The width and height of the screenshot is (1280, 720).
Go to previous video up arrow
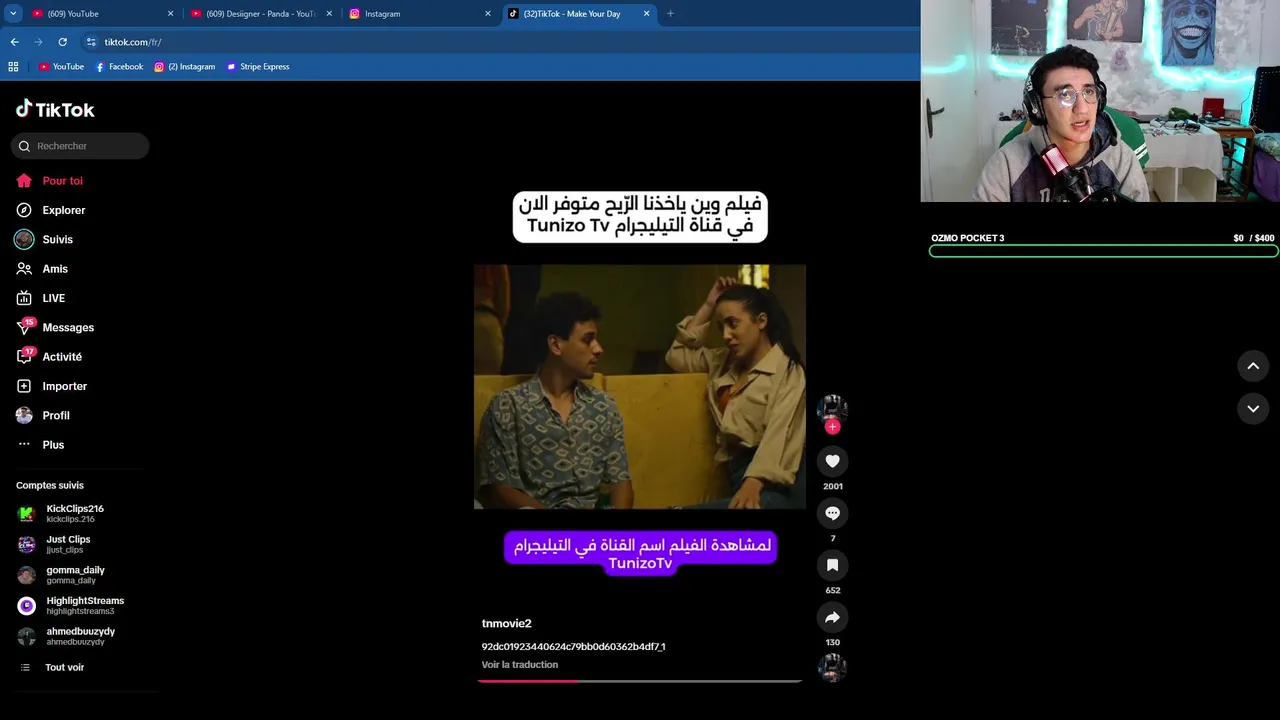1253,366
